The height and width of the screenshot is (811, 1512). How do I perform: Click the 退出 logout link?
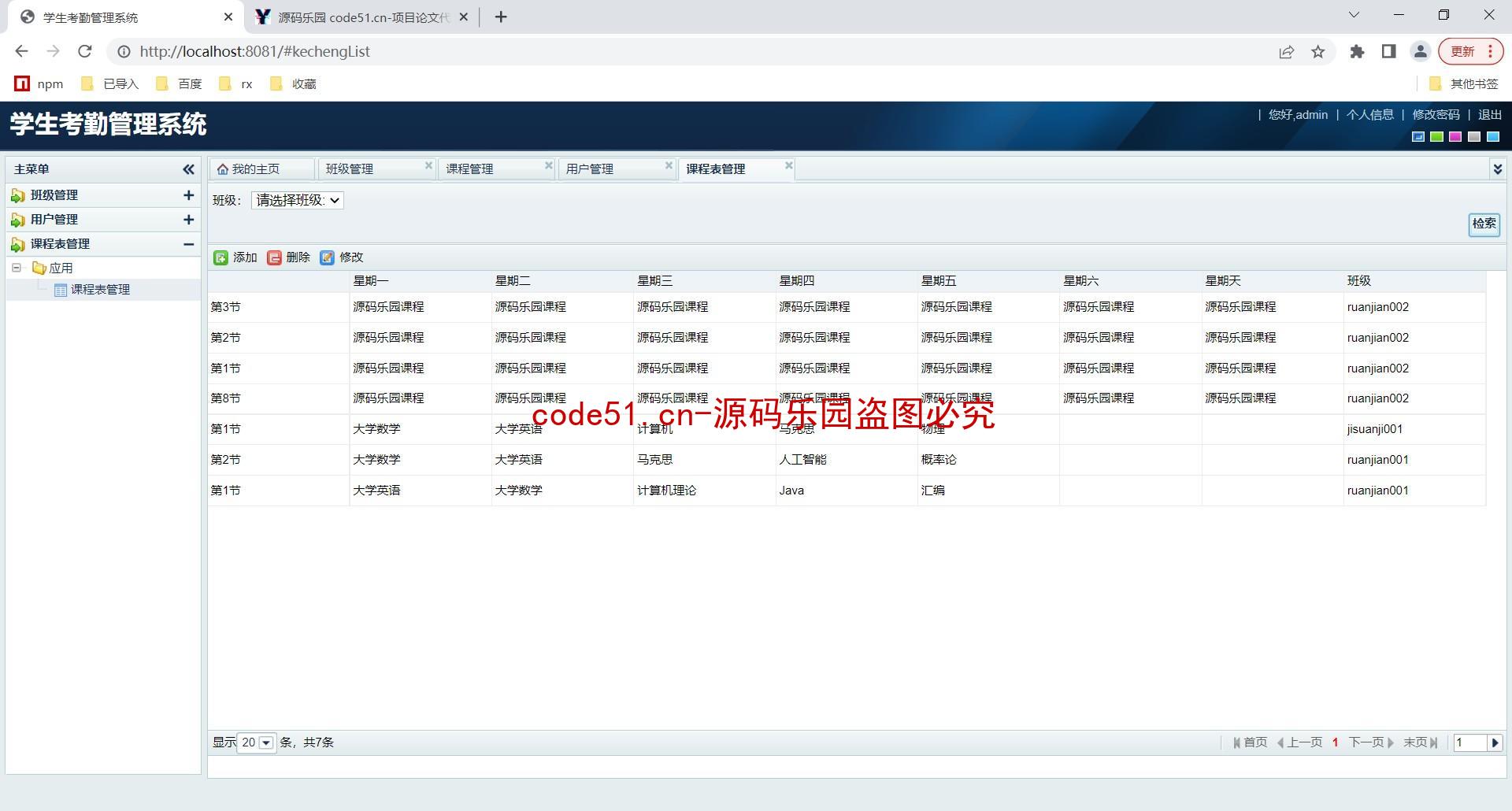[1489, 115]
